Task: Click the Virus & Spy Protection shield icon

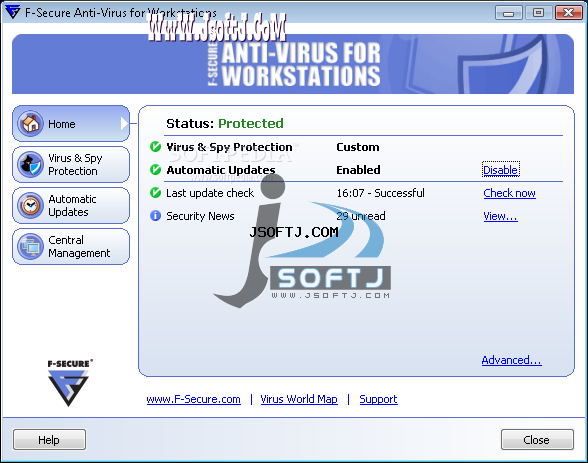Action: pos(30,164)
